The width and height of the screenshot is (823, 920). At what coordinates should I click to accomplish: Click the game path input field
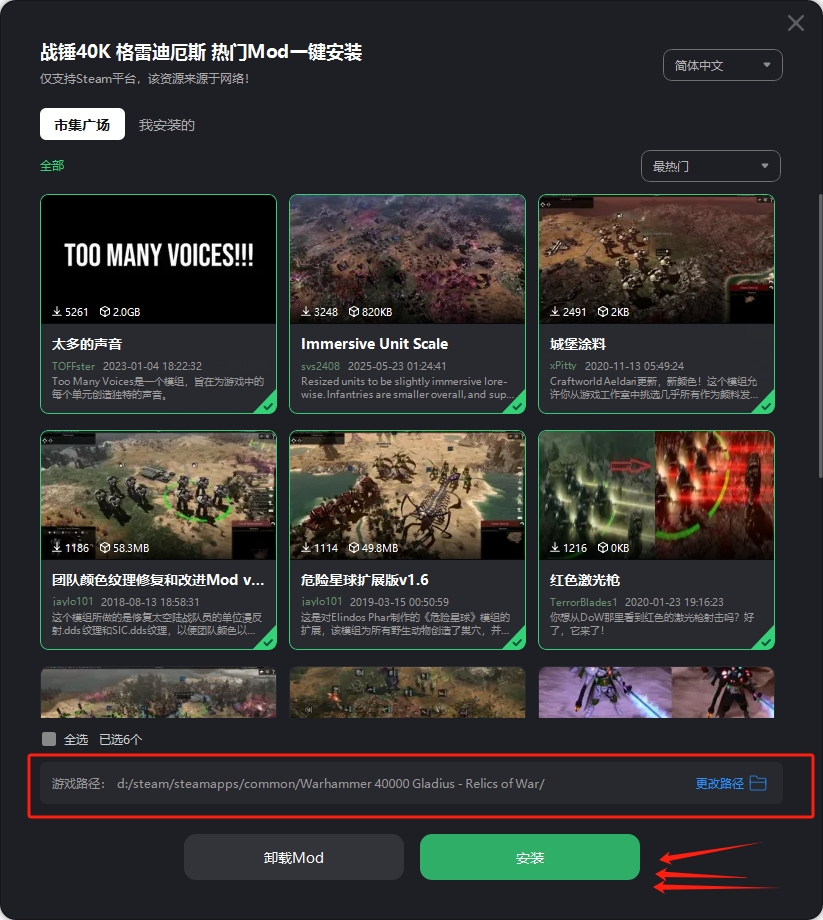tap(411, 783)
